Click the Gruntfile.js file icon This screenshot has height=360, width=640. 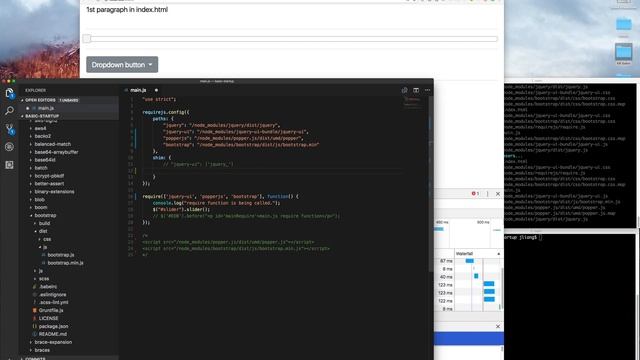(35, 310)
